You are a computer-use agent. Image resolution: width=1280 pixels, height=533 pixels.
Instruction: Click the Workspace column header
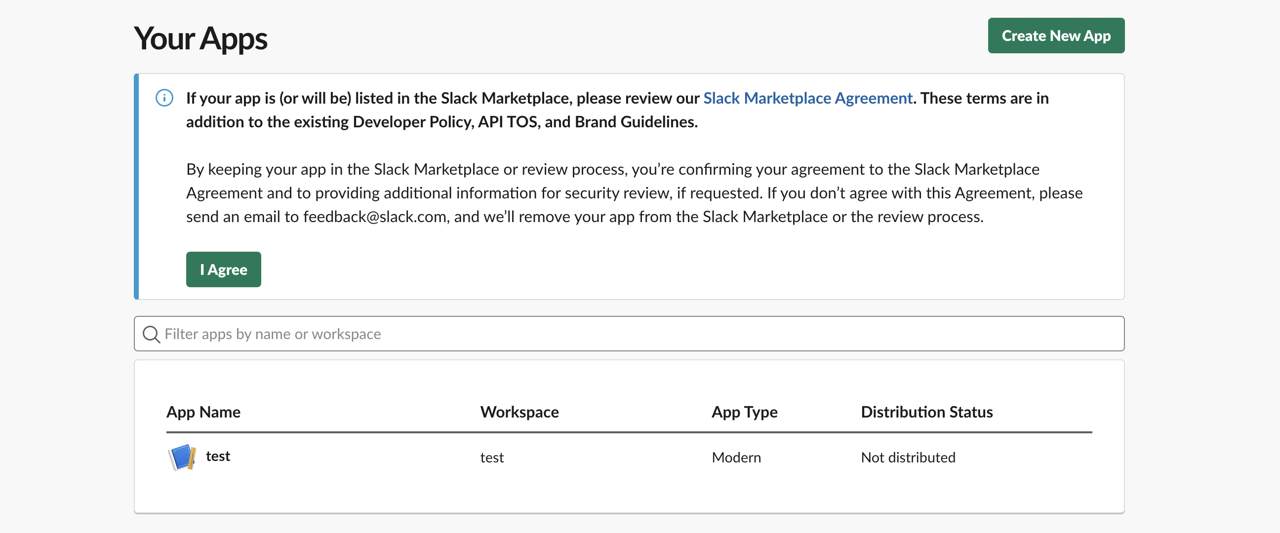519,412
